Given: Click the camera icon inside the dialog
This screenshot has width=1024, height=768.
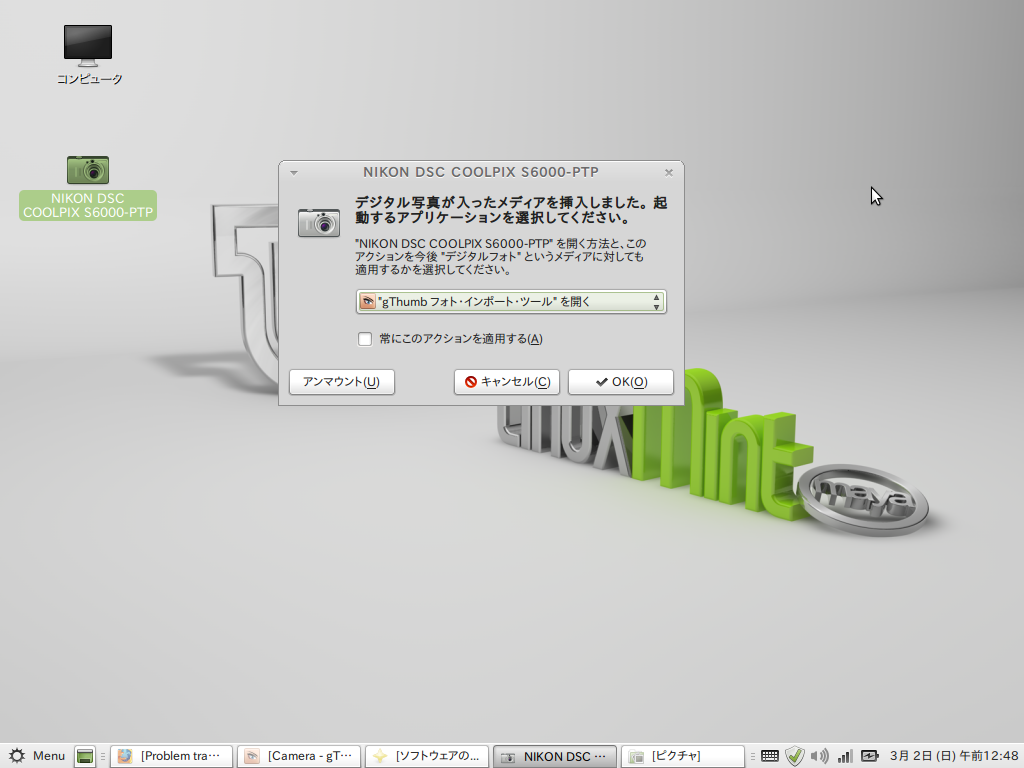Looking at the screenshot, I should coord(318,223).
